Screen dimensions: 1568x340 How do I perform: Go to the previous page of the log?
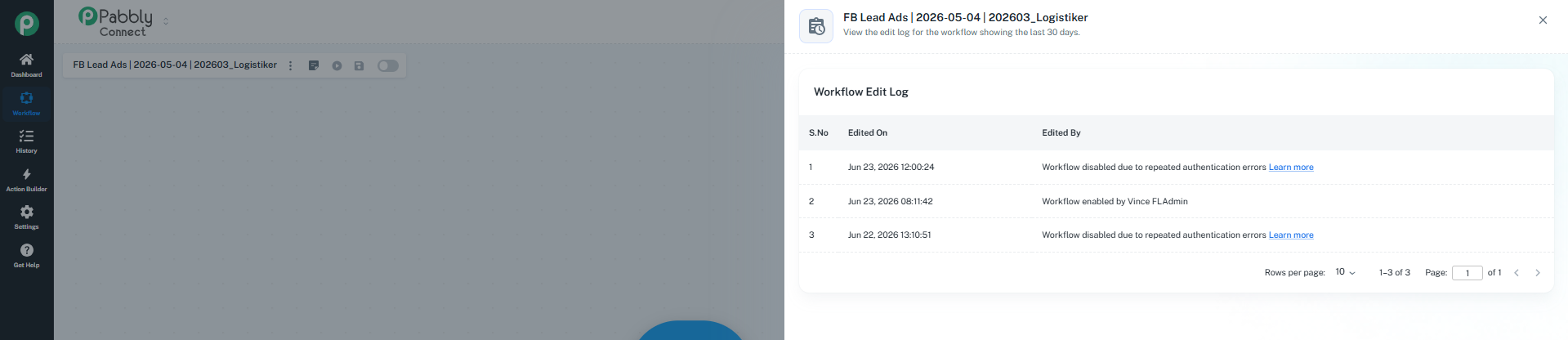pos(1517,273)
